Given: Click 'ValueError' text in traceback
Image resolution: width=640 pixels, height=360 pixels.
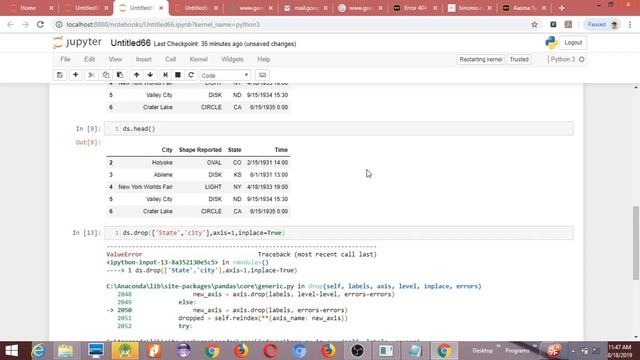Looking at the screenshot, I should pyautogui.click(x=124, y=254).
